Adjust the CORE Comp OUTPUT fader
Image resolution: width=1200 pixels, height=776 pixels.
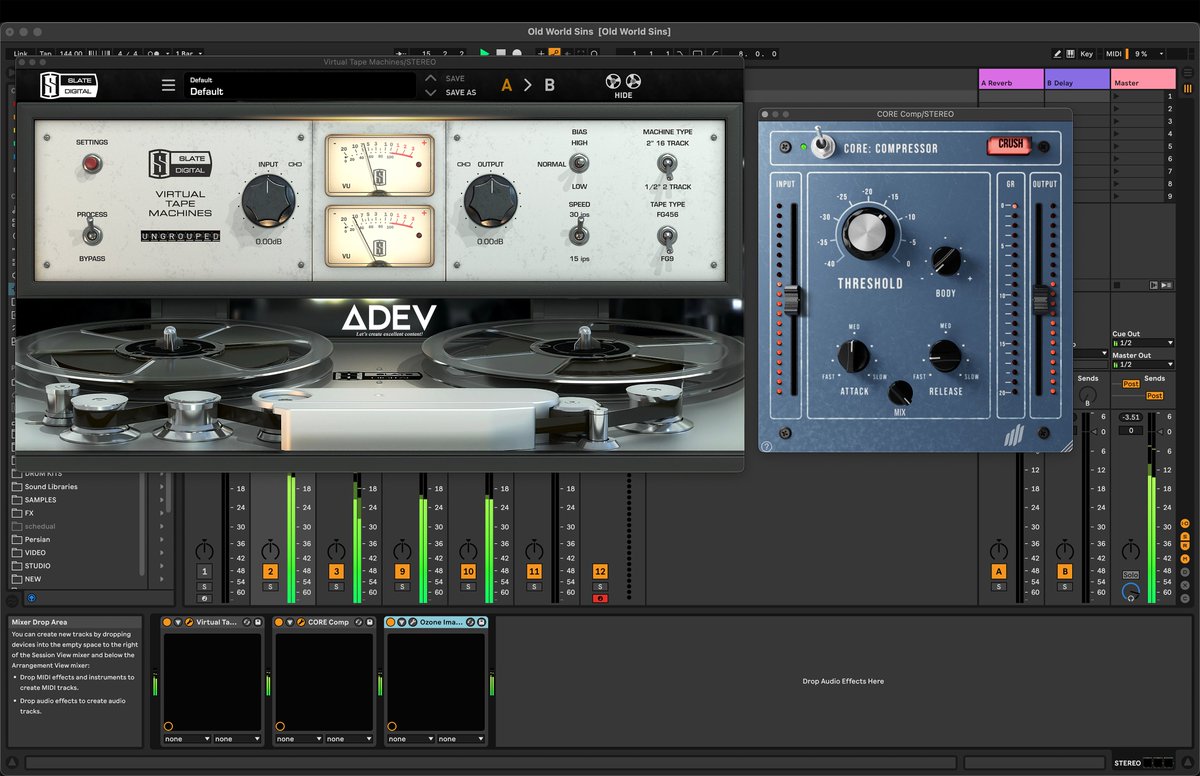click(1042, 299)
